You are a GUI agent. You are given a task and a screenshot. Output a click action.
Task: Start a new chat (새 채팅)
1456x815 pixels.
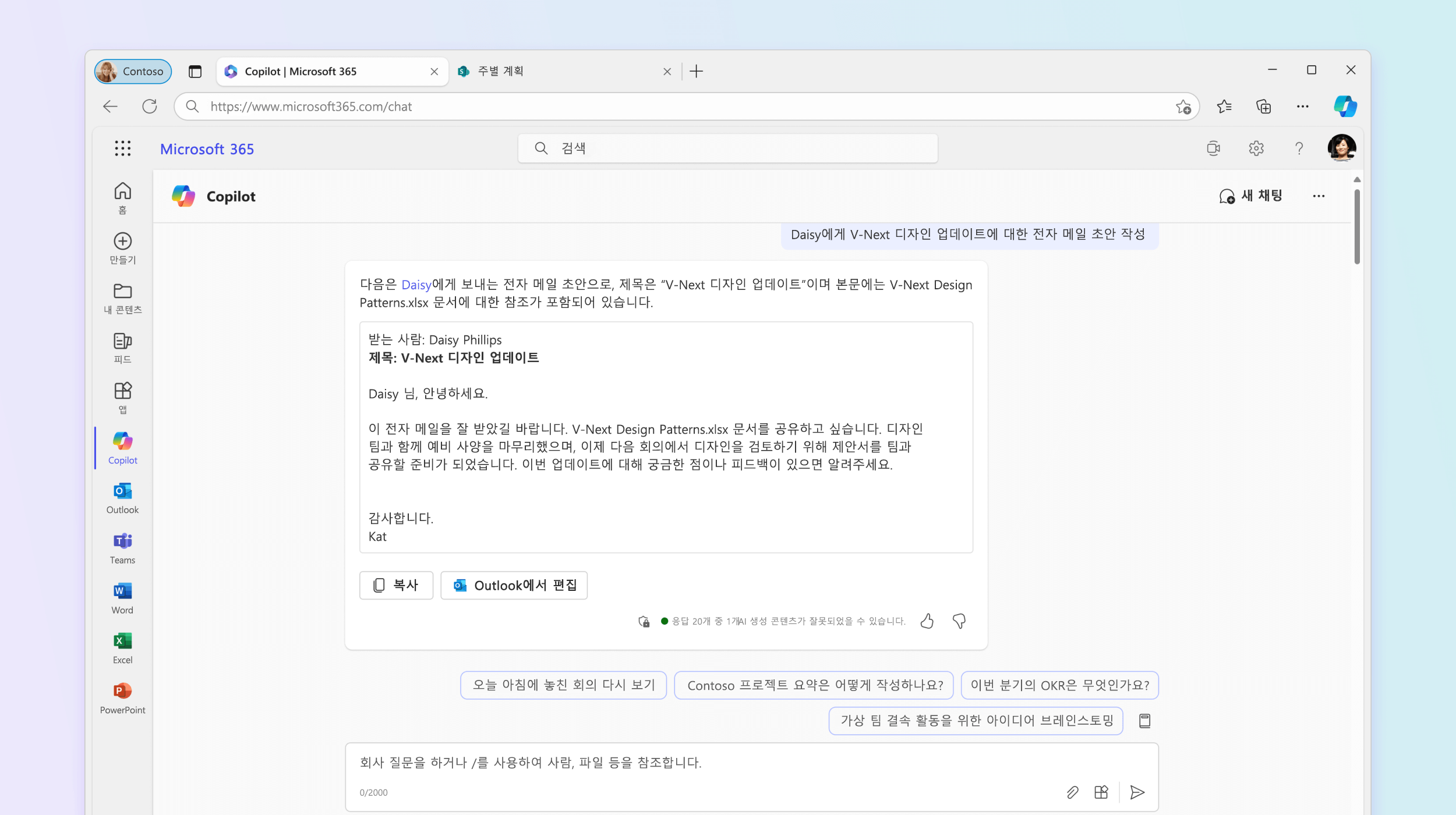[1251, 196]
